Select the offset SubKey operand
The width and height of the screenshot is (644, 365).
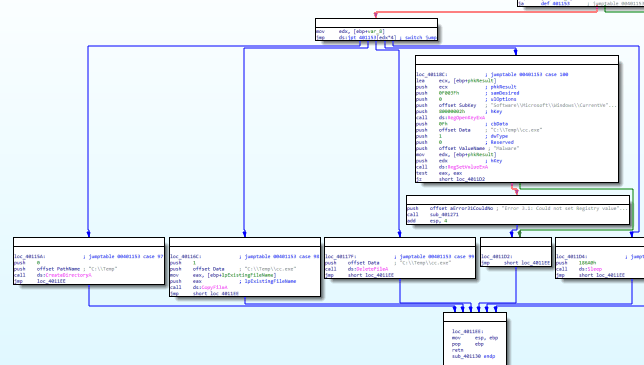[x=457, y=105]
